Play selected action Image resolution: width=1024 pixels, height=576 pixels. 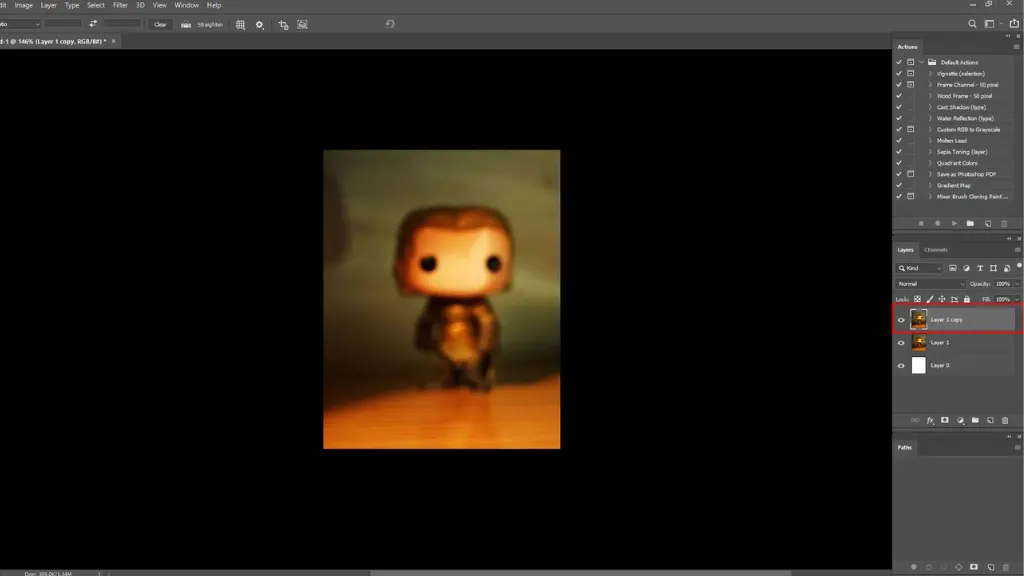click(954, 223)
